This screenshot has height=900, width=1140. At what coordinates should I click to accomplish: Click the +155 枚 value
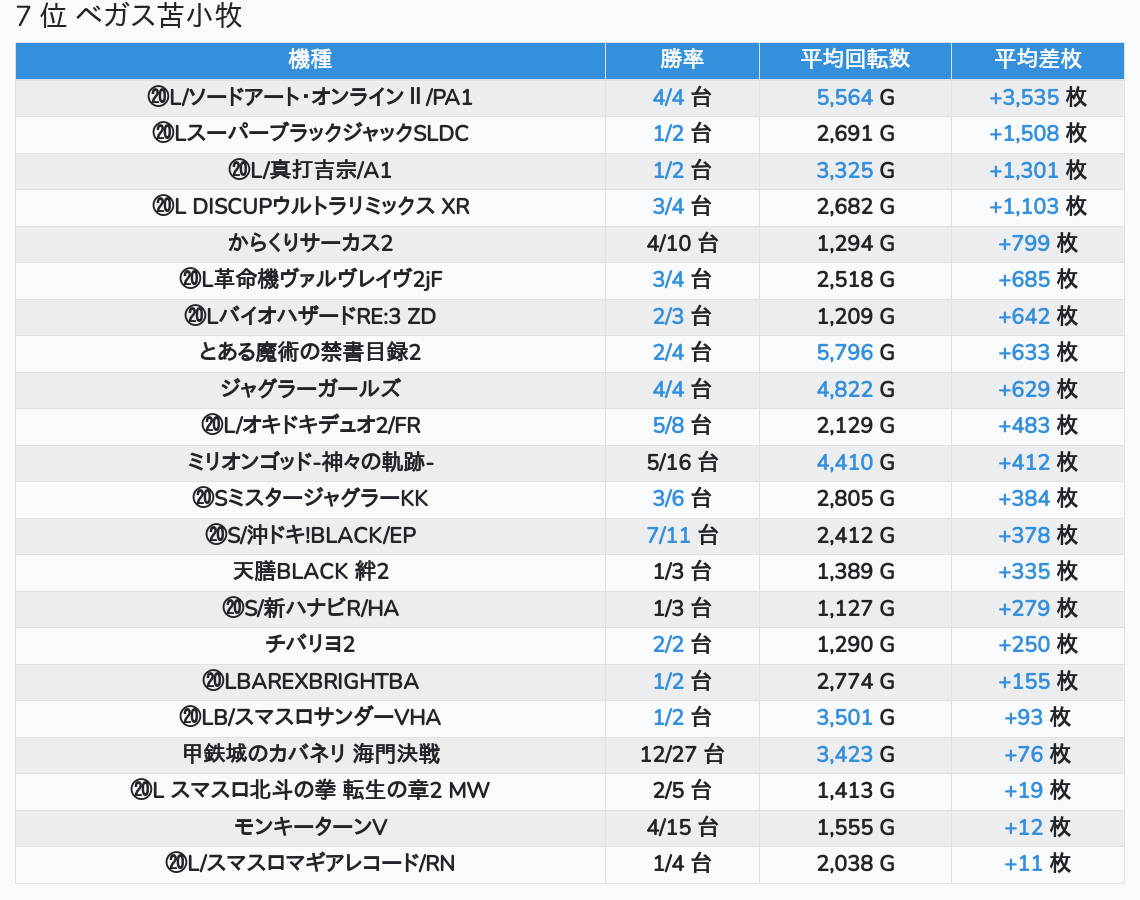pyautogui.click(x=1037, y=682)
